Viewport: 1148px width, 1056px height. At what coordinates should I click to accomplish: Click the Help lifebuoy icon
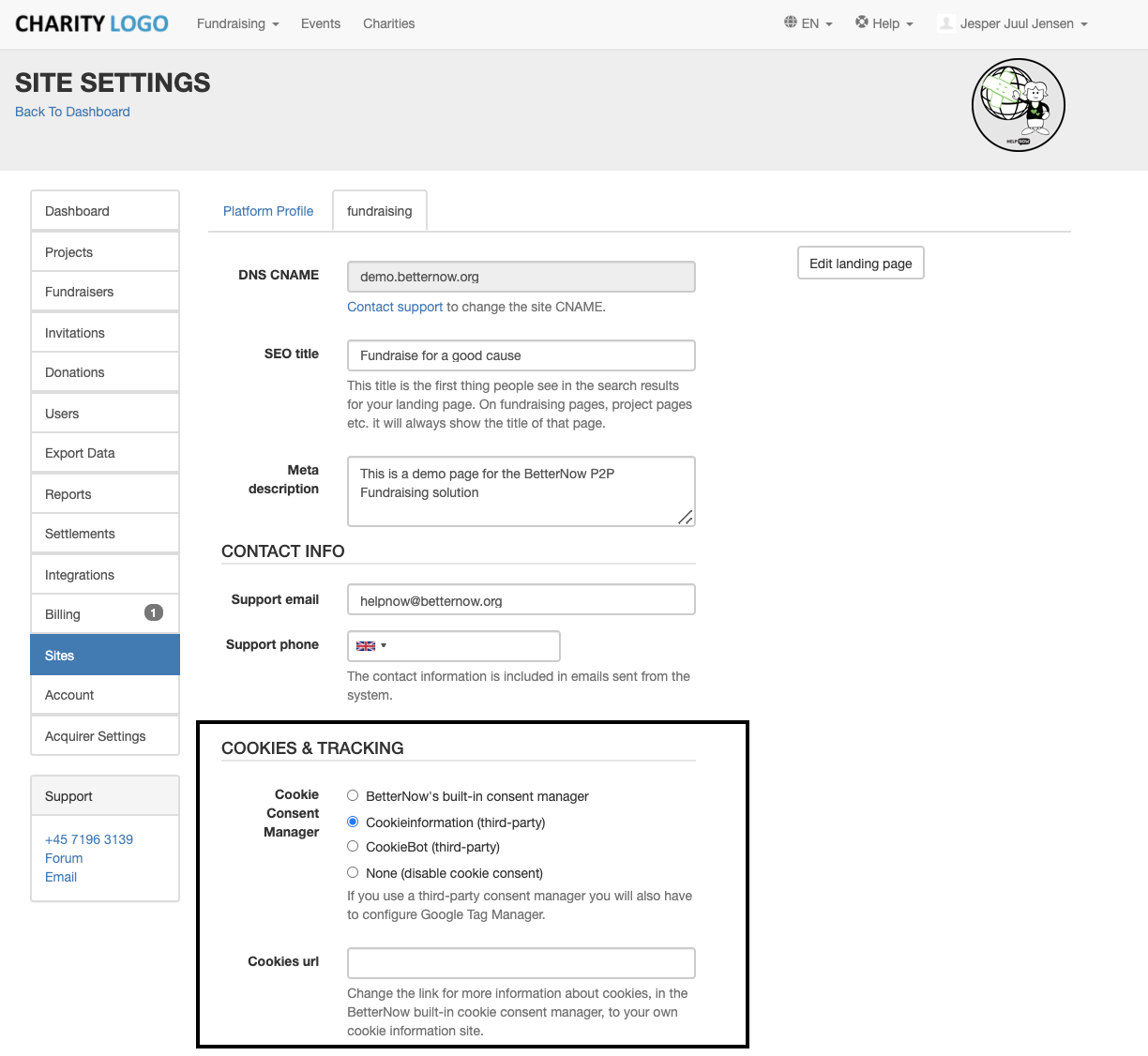tap(862, 23)
